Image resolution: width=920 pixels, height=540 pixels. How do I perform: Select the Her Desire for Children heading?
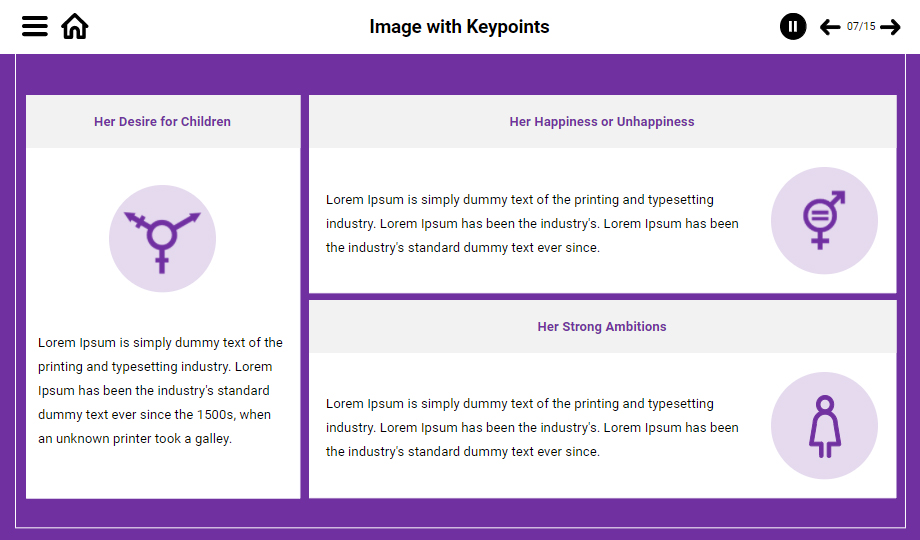162,122
